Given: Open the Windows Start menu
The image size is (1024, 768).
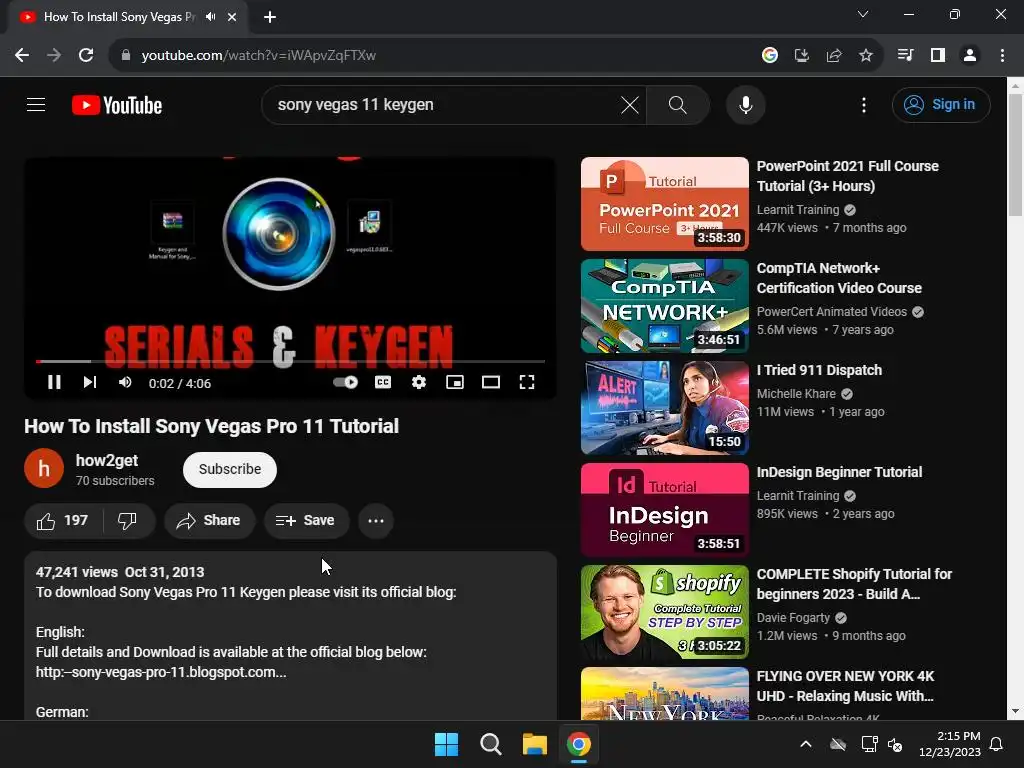Looking at the screenshot, I should 447,744.
